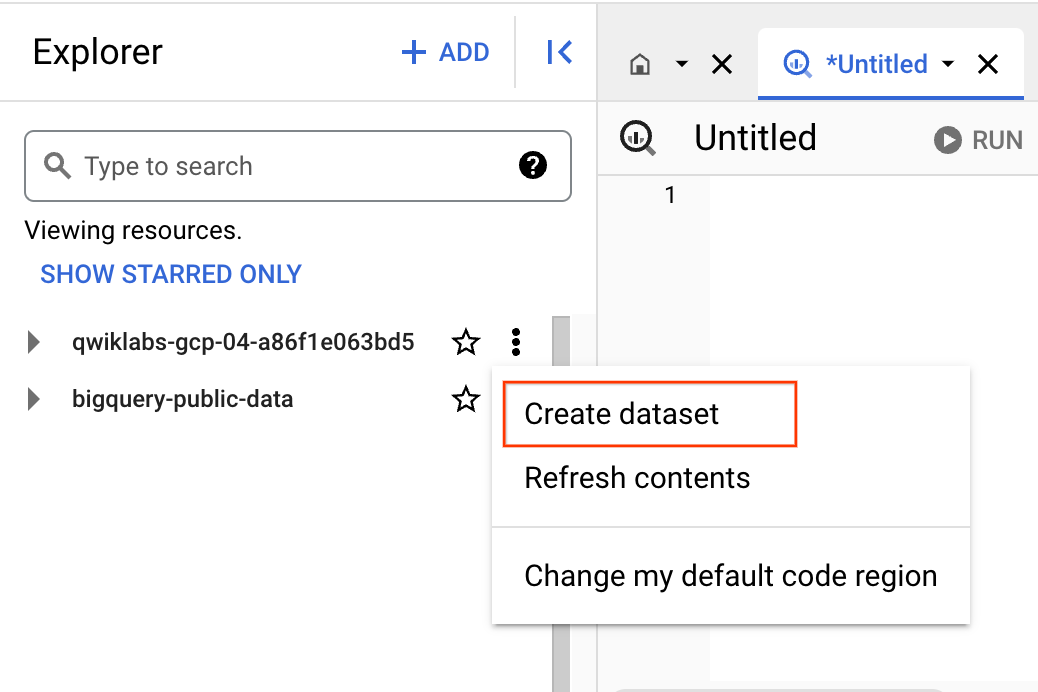Expand the bigquery-public-data tree

coord(33,399)
